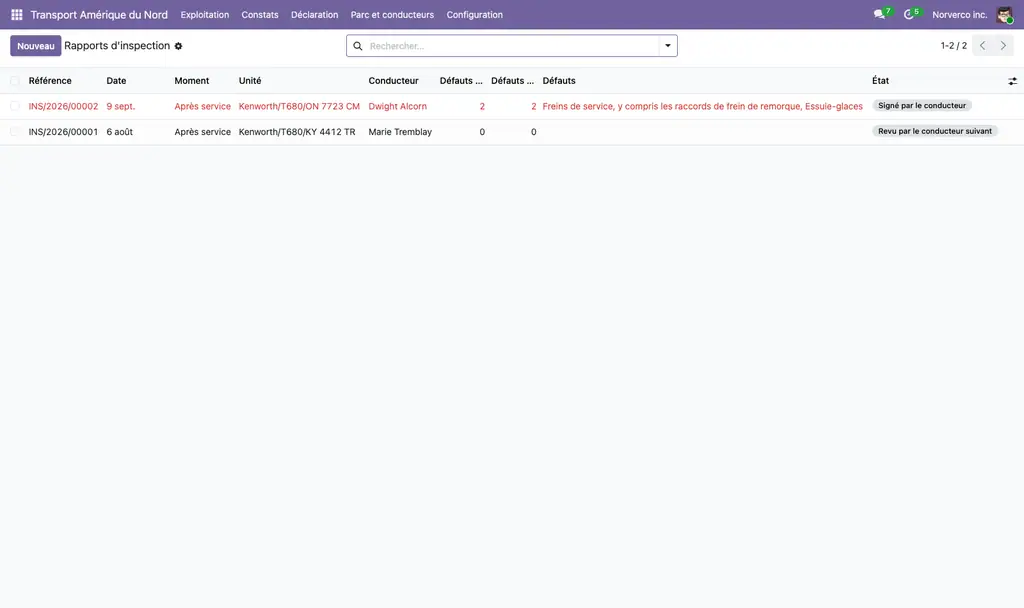
Task: Select the INS/2026/00001 row checkbox
Action: tap(14, 132)
